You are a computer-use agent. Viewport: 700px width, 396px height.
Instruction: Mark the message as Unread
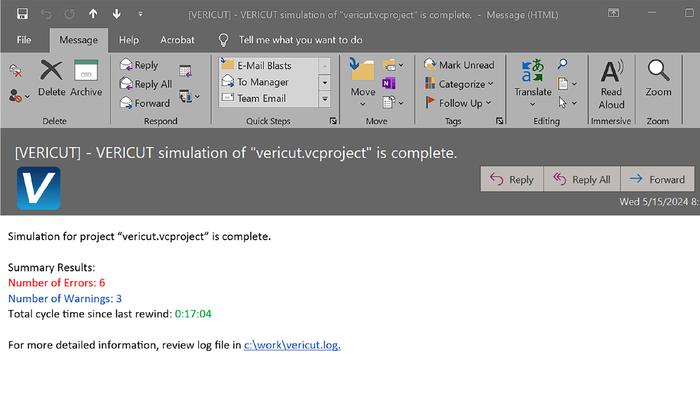click(x=459, y=65)
